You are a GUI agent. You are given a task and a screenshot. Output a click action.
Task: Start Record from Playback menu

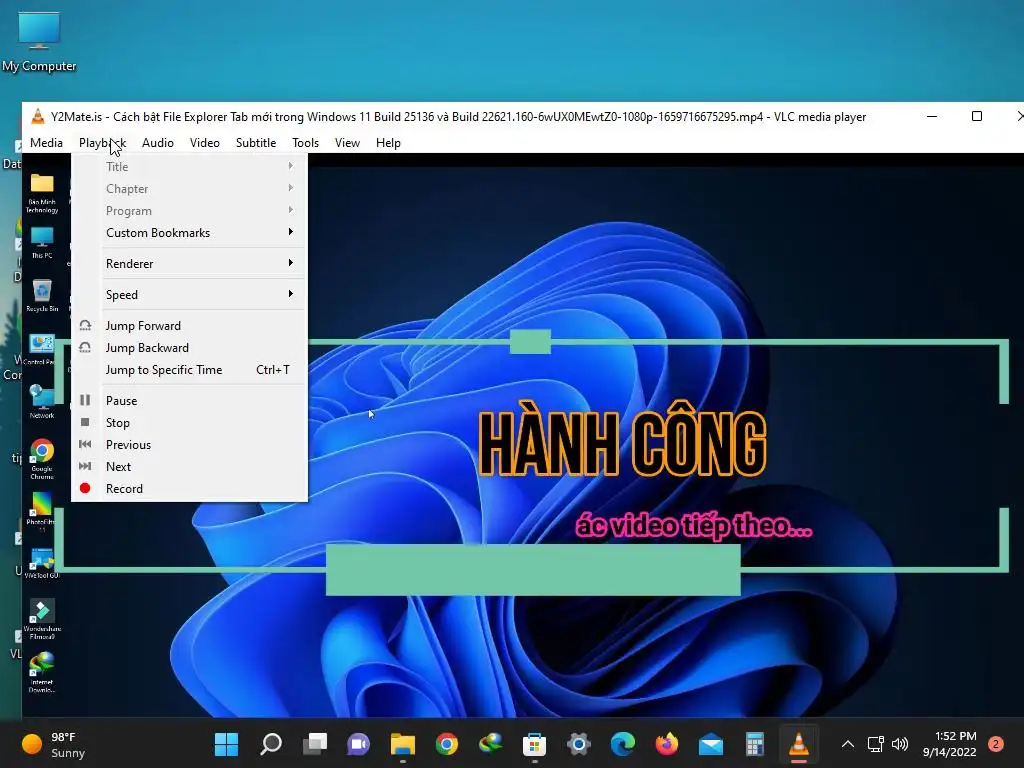click(189, 488)
